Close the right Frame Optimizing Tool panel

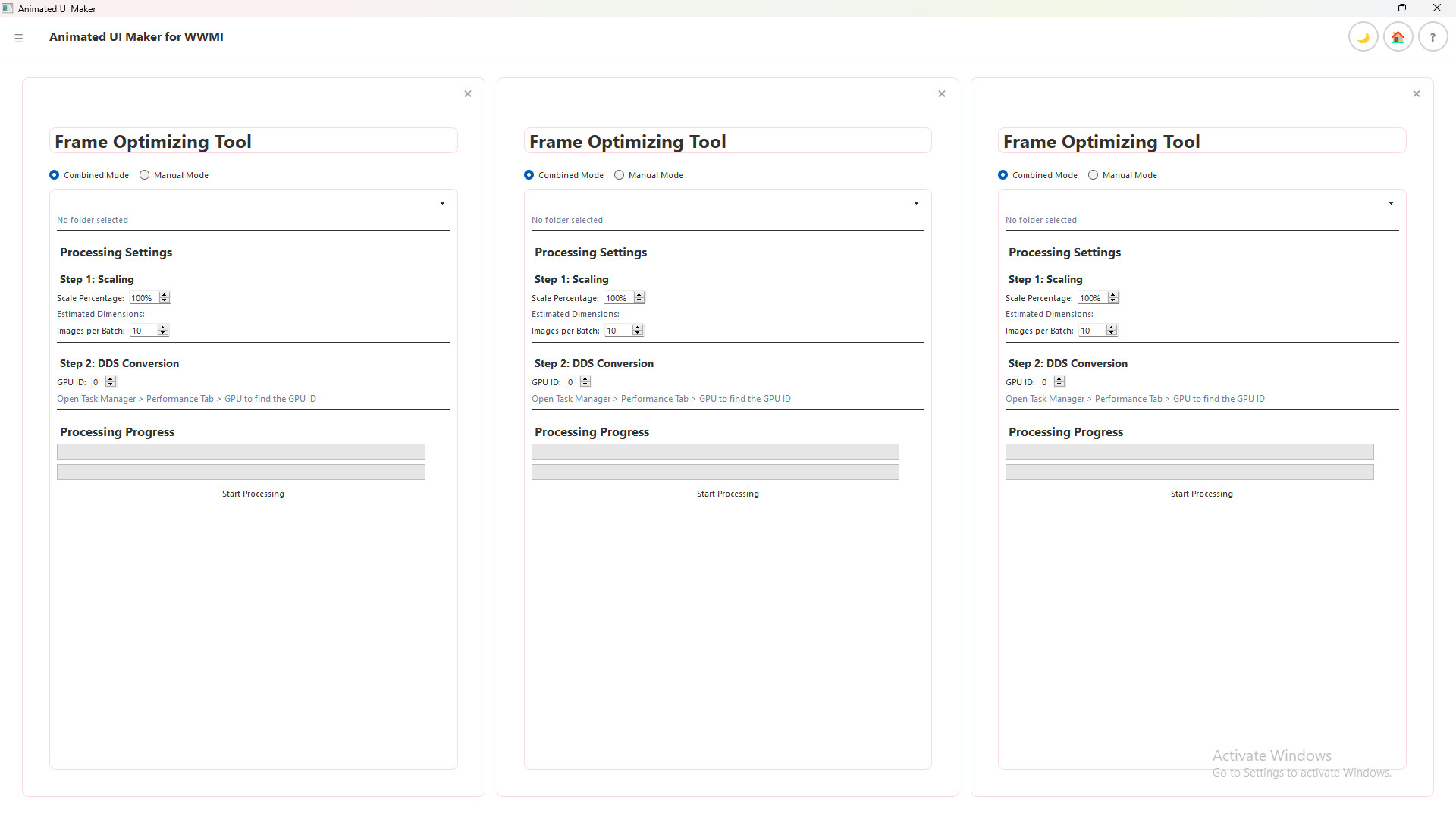1416,94
